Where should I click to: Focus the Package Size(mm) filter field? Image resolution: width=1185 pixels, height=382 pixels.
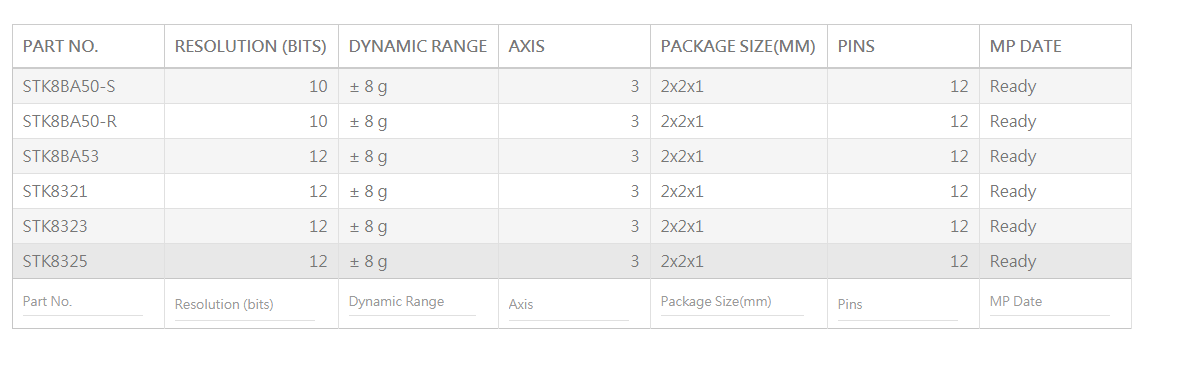(732, 302)
